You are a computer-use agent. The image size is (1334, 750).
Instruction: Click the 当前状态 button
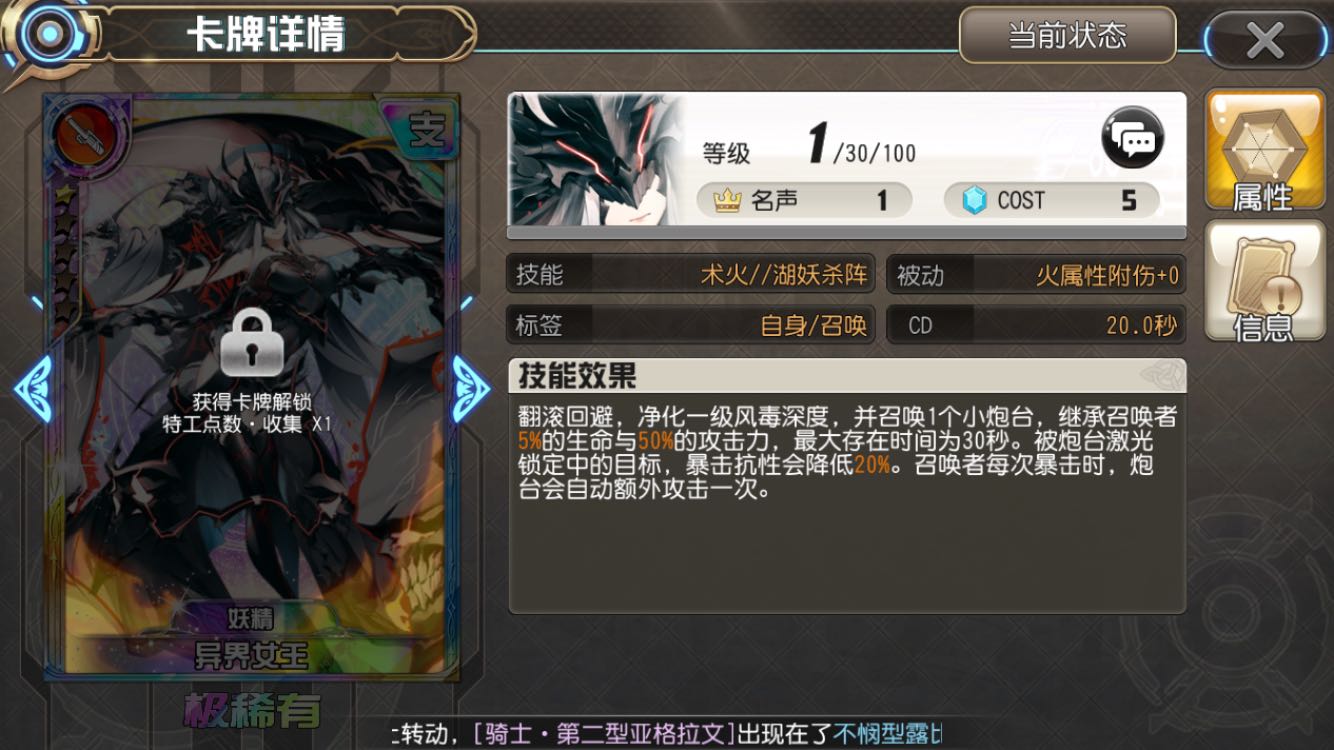click(1067, 36)
